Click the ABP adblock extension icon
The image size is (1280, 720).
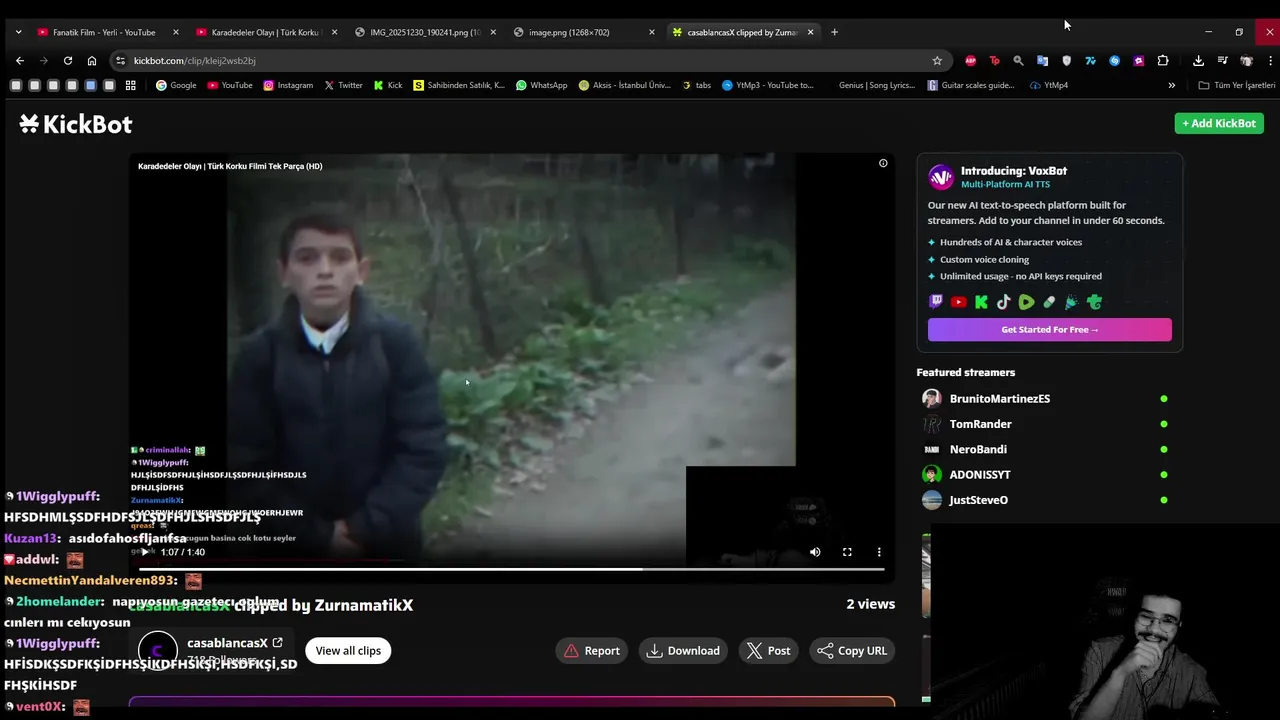[970, 60]
